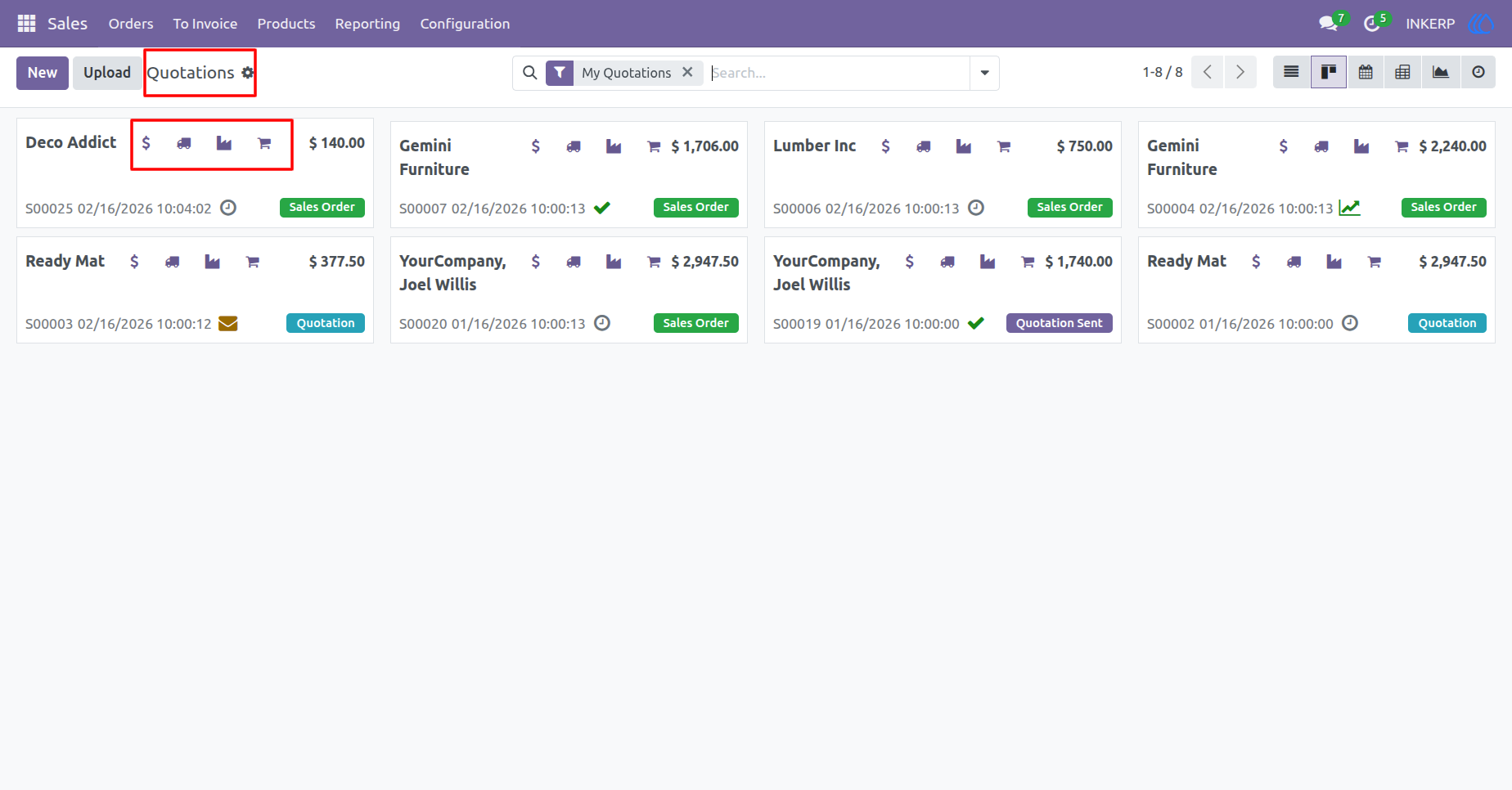Image resolution: width=1512 pixels, height=790 pixels.
Task: Open the Lumber Inc S00006 card
Action: [943, 173]
